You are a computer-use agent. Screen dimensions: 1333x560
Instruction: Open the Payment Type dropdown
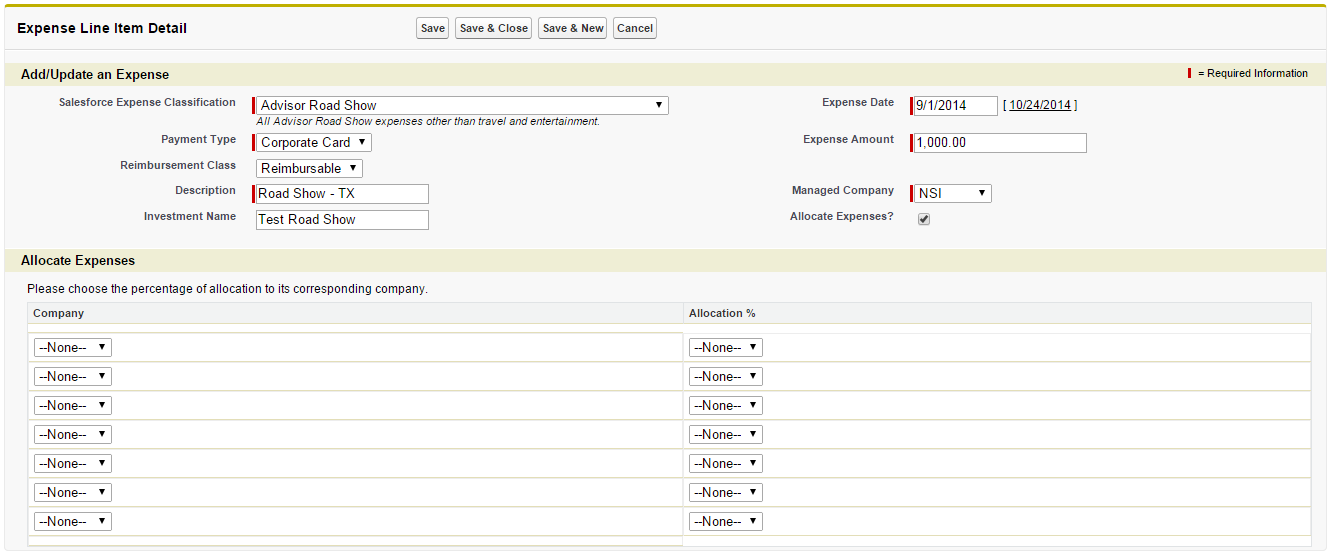coord(314,142)
